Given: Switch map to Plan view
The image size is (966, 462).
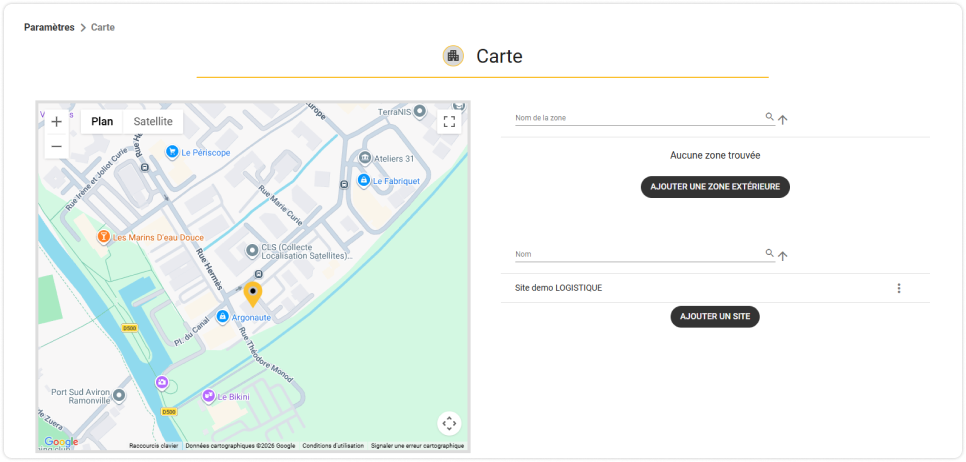Looking at the screenshot, I should 102,121.
